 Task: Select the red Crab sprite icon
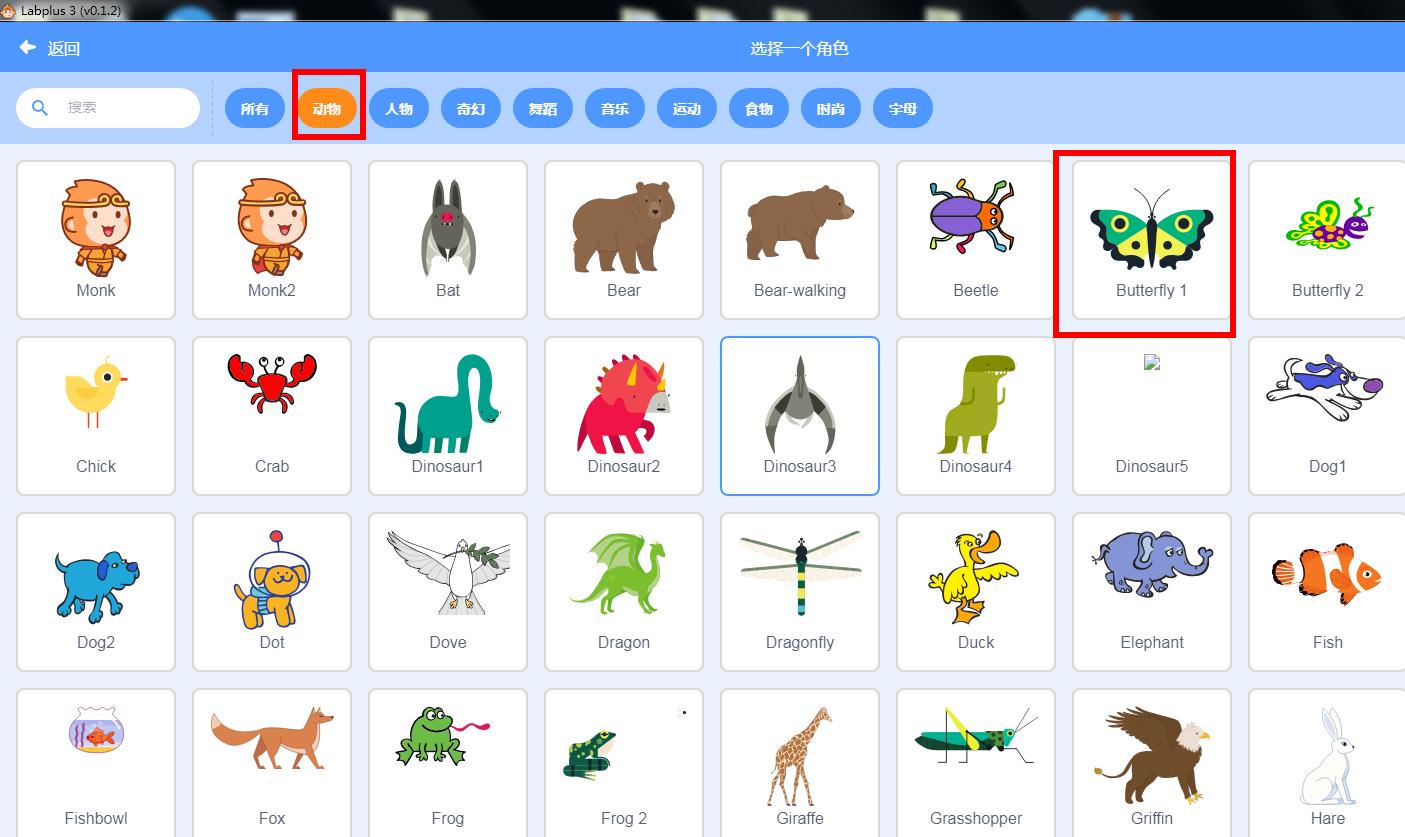(x=272, y=383)
